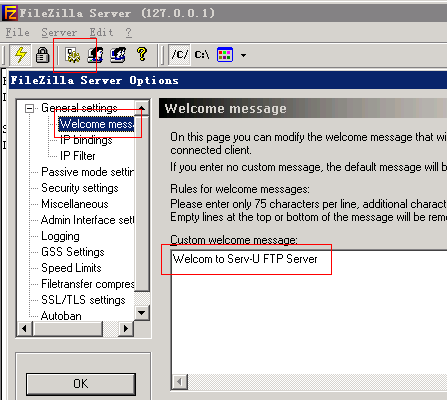Collapse the General settings tree node
The image size is (447, 400).
29,108
